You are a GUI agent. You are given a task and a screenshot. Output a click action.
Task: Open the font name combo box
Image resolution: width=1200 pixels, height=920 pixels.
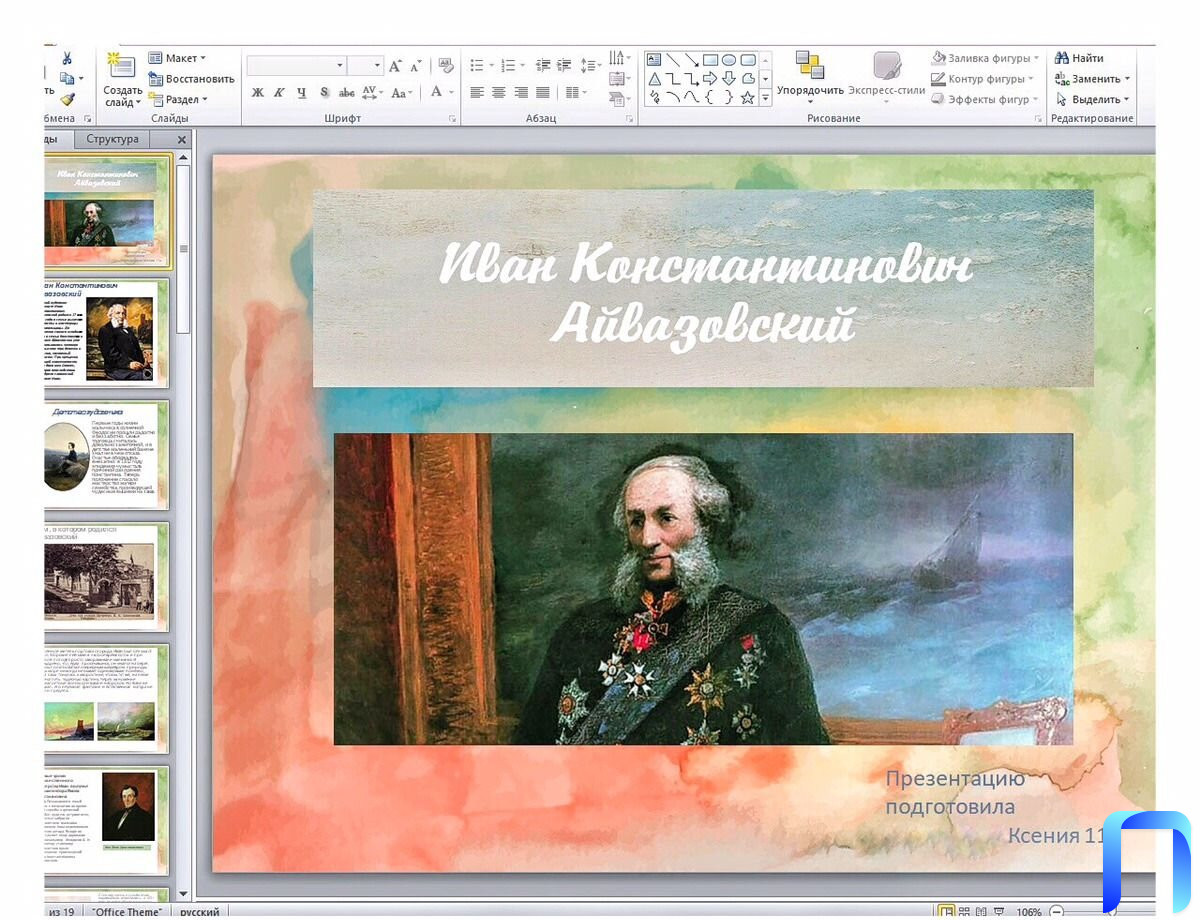click(x=296, y=66)
